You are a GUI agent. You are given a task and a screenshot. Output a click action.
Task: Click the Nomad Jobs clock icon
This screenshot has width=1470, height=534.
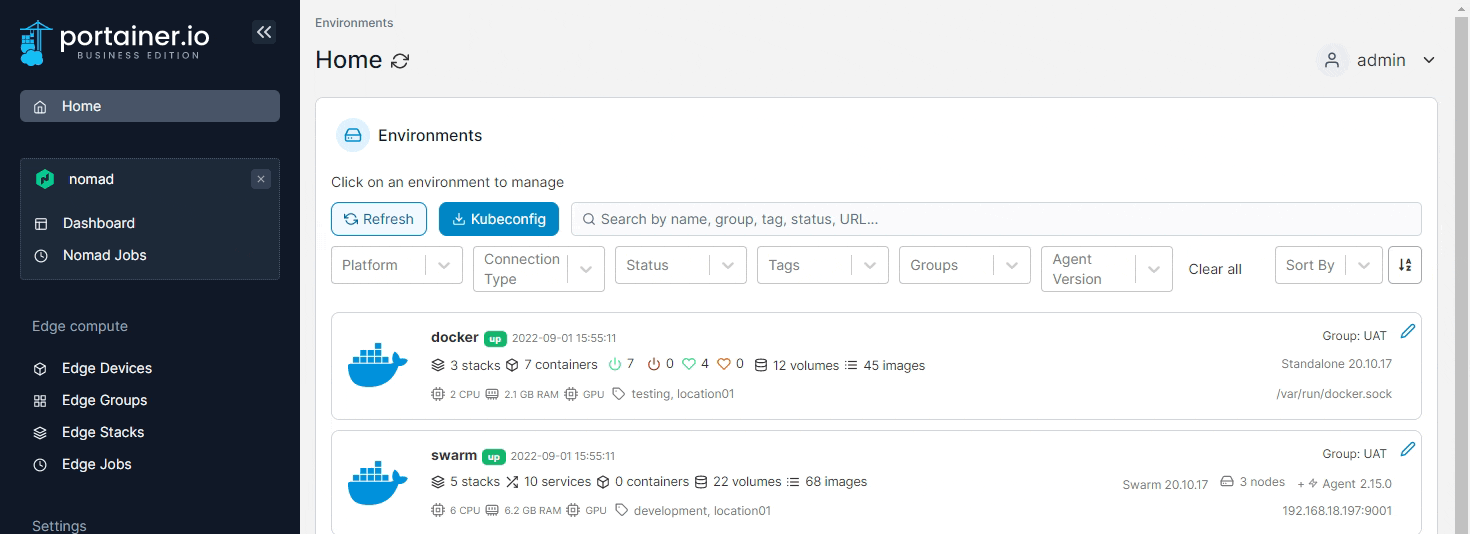click(41, 255)
